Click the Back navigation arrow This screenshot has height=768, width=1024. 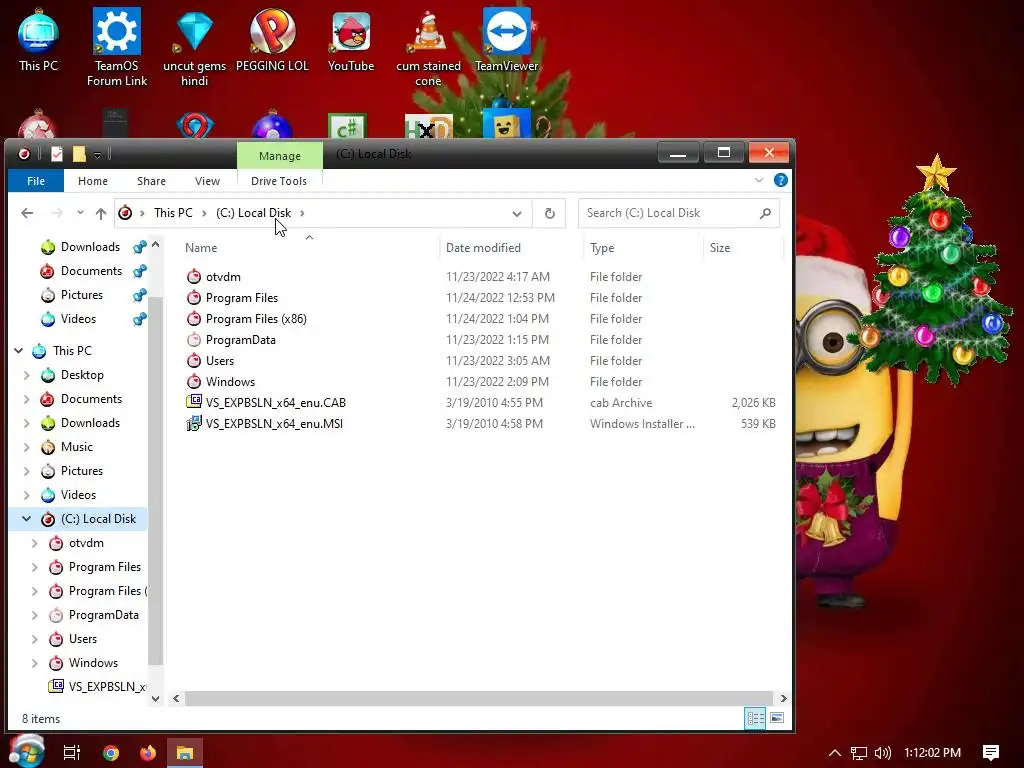(27, 214)
